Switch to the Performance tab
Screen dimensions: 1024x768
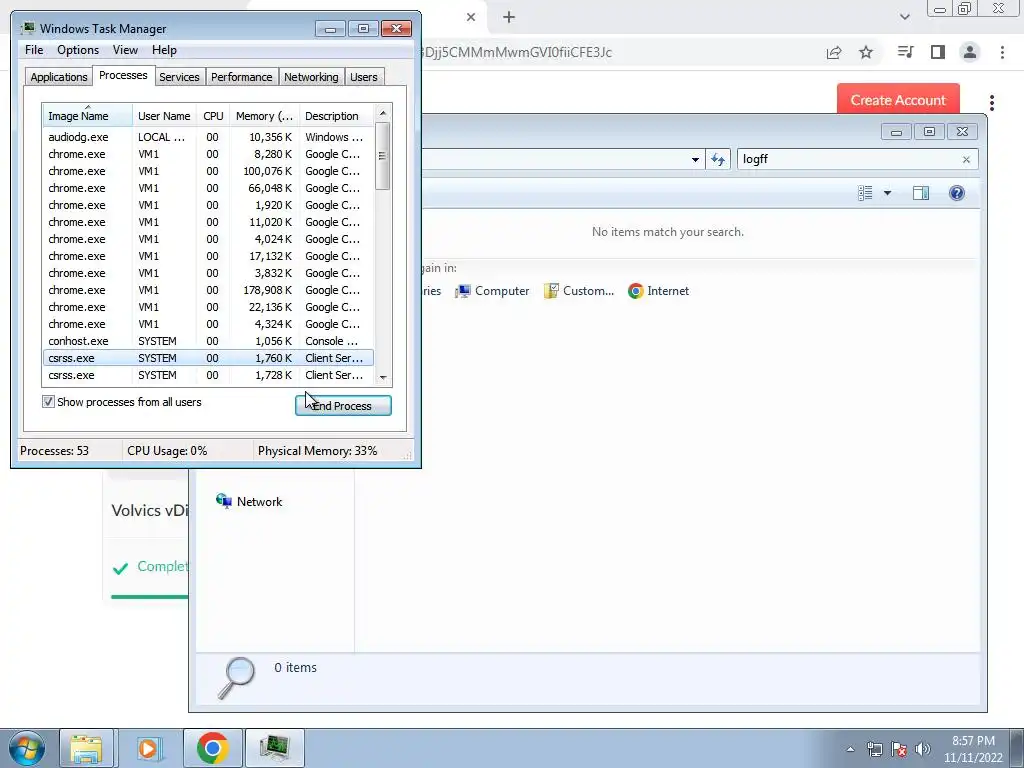(242, 77)
